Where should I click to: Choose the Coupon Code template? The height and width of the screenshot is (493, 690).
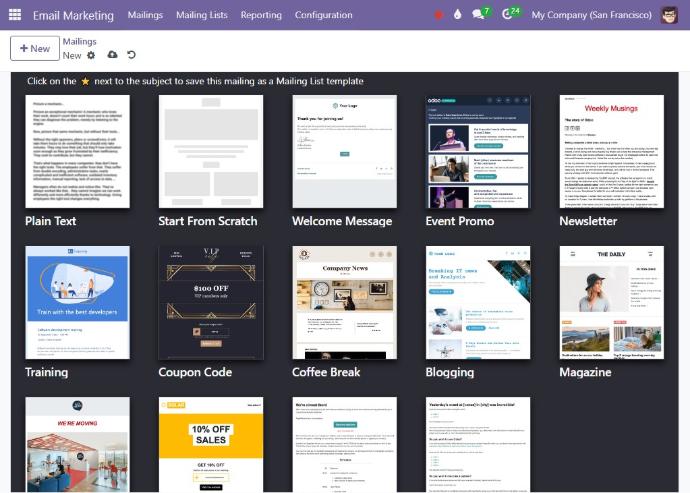(x=211, y=302)
